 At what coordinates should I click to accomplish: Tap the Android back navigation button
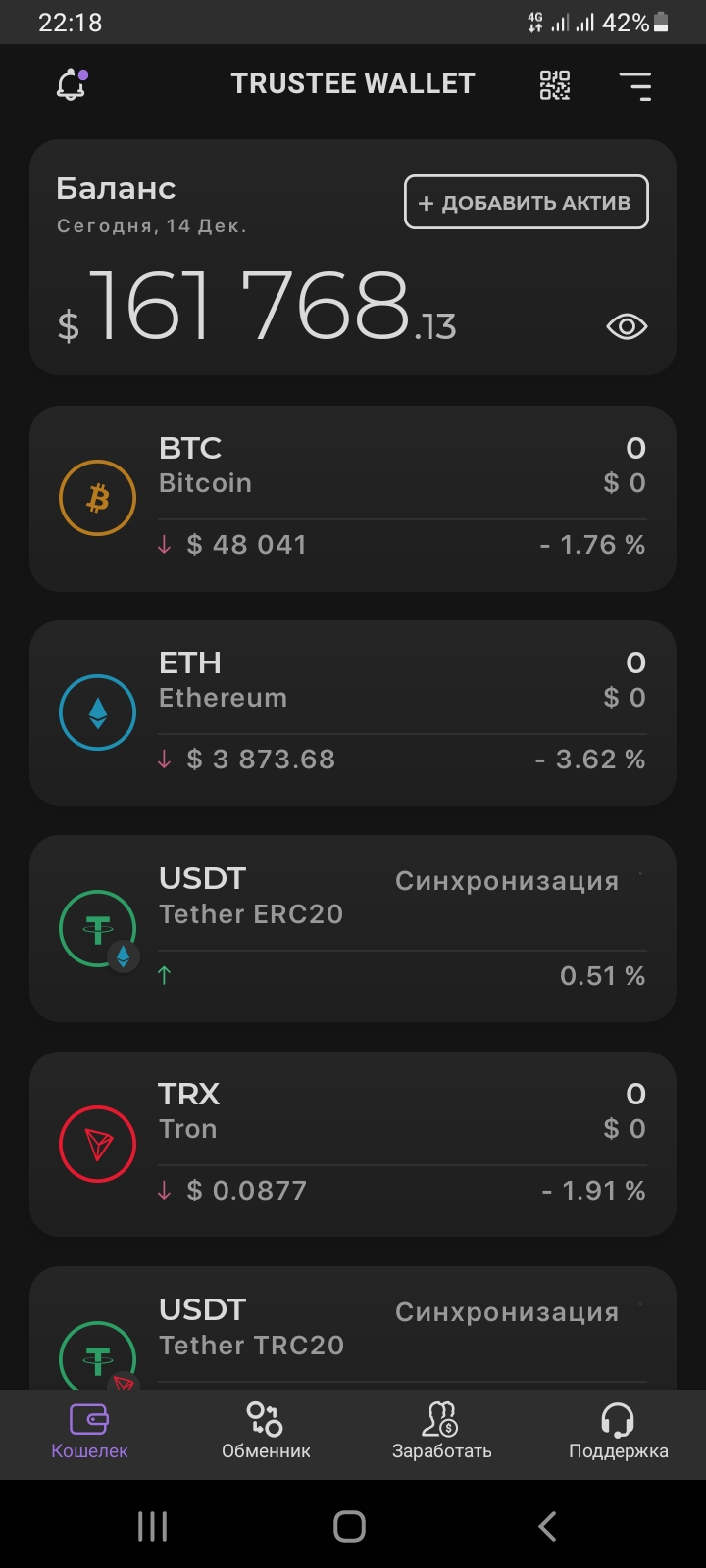pos(548,1526)
